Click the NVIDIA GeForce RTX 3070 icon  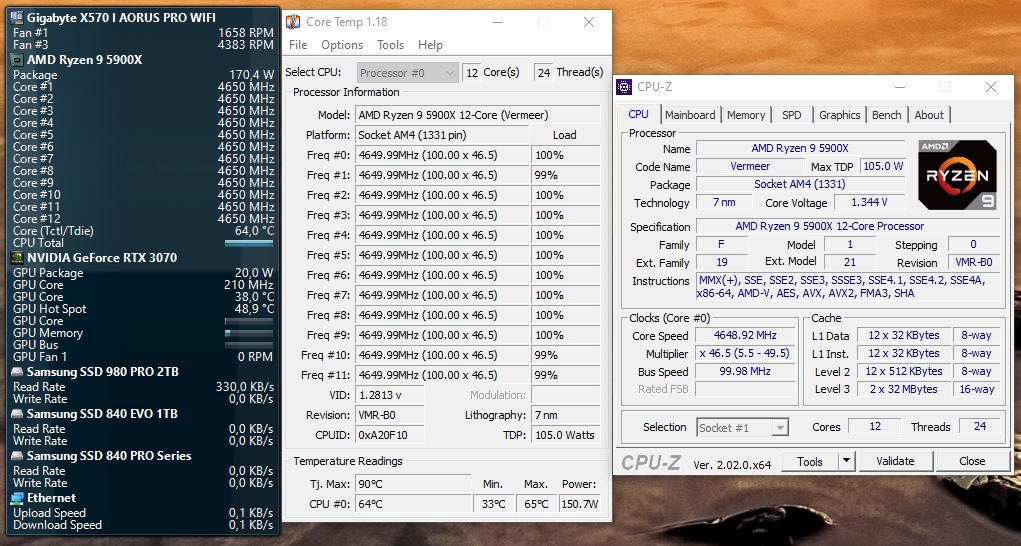click(x=18, y=258)
